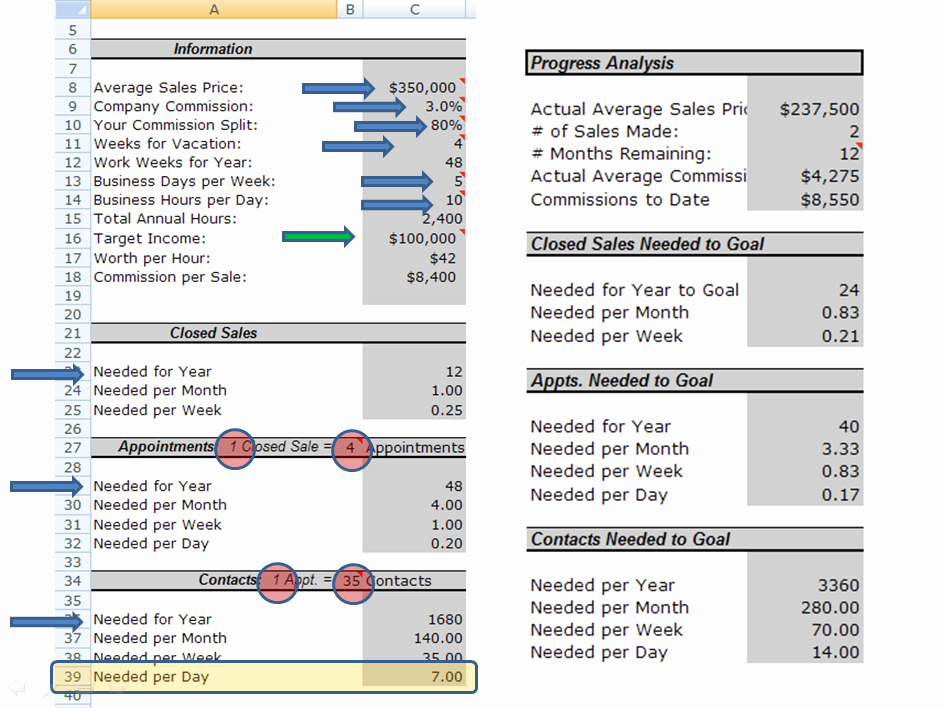
Task: Click the business days per week value 5
Action: pos(414,181)
